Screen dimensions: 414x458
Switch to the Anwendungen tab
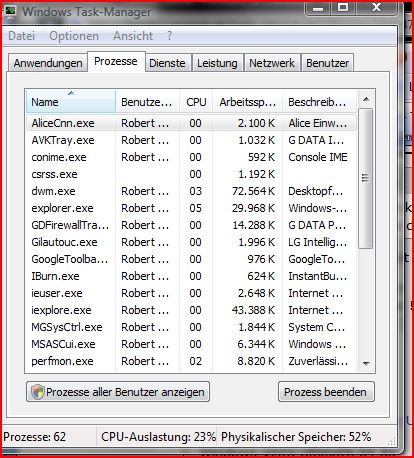point(48,63)
